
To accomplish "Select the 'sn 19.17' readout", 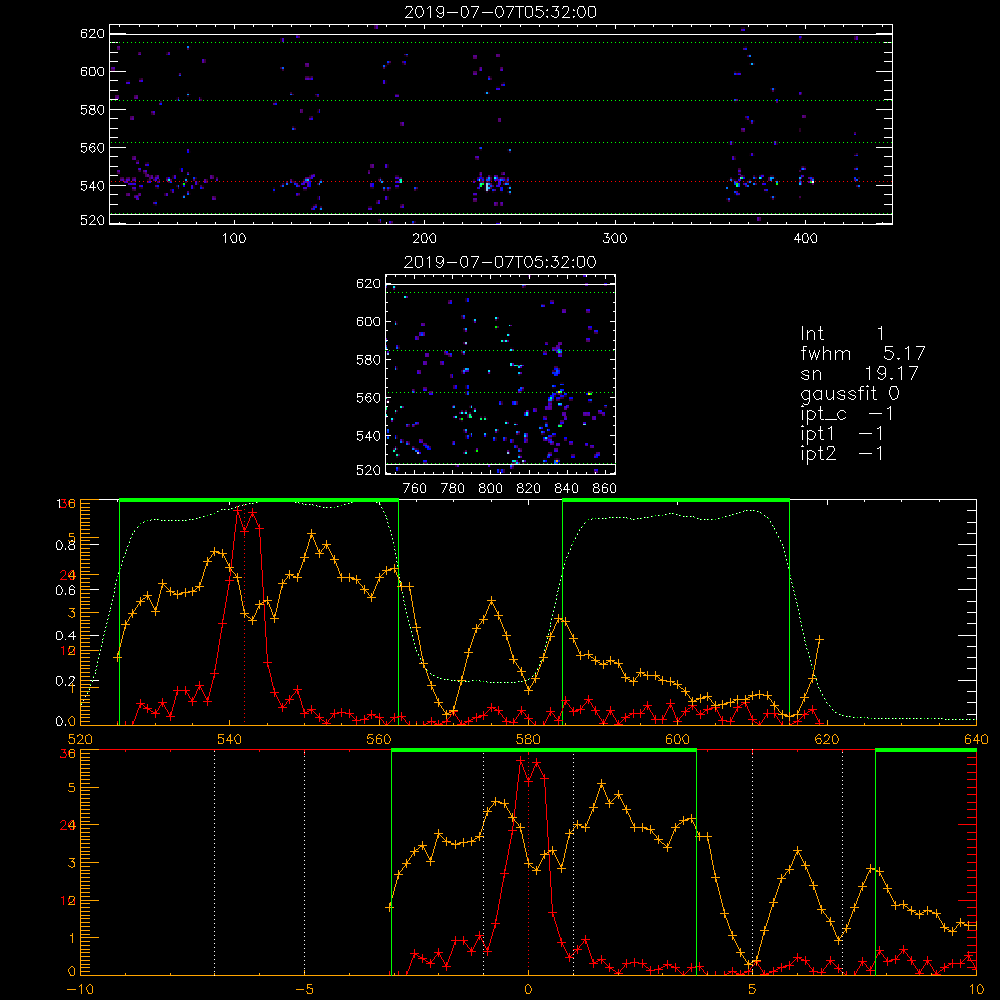I will pos(859,373).
